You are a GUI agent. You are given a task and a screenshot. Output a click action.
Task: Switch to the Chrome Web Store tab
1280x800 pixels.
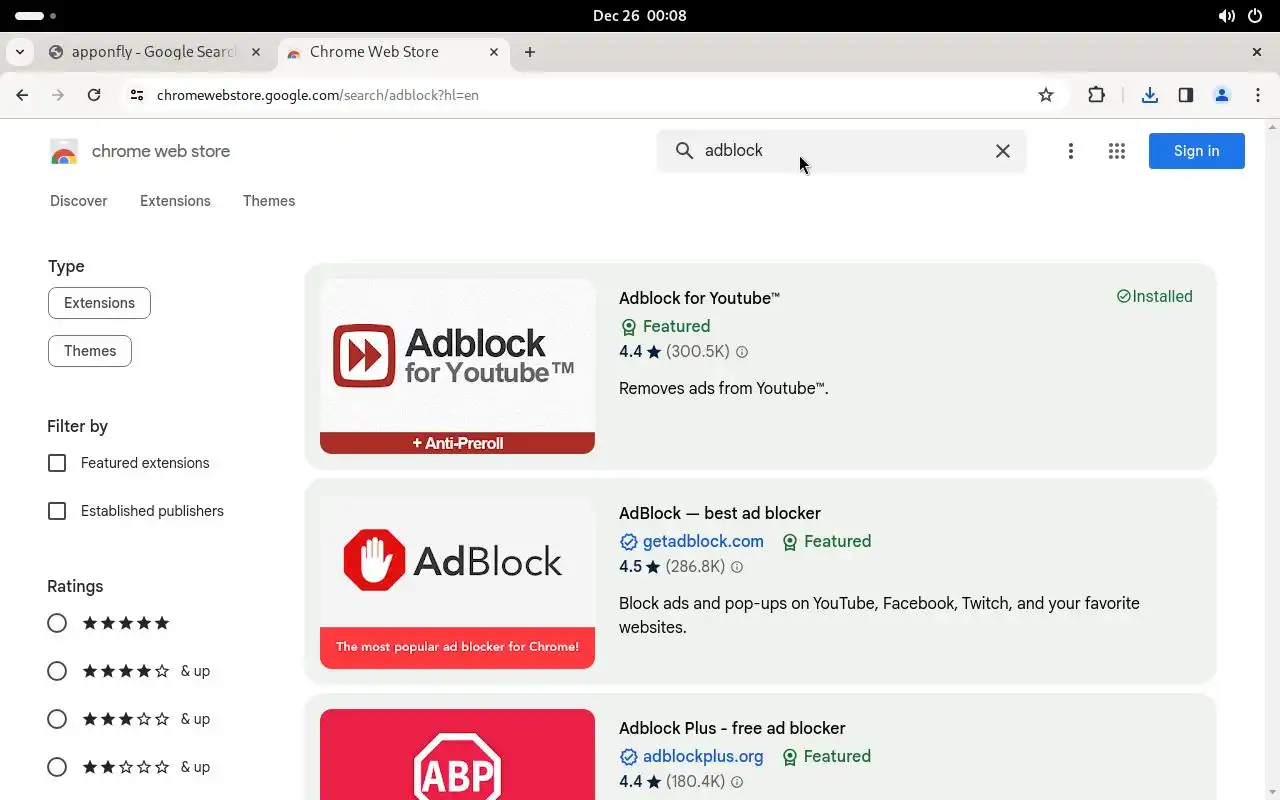(393, 52)
